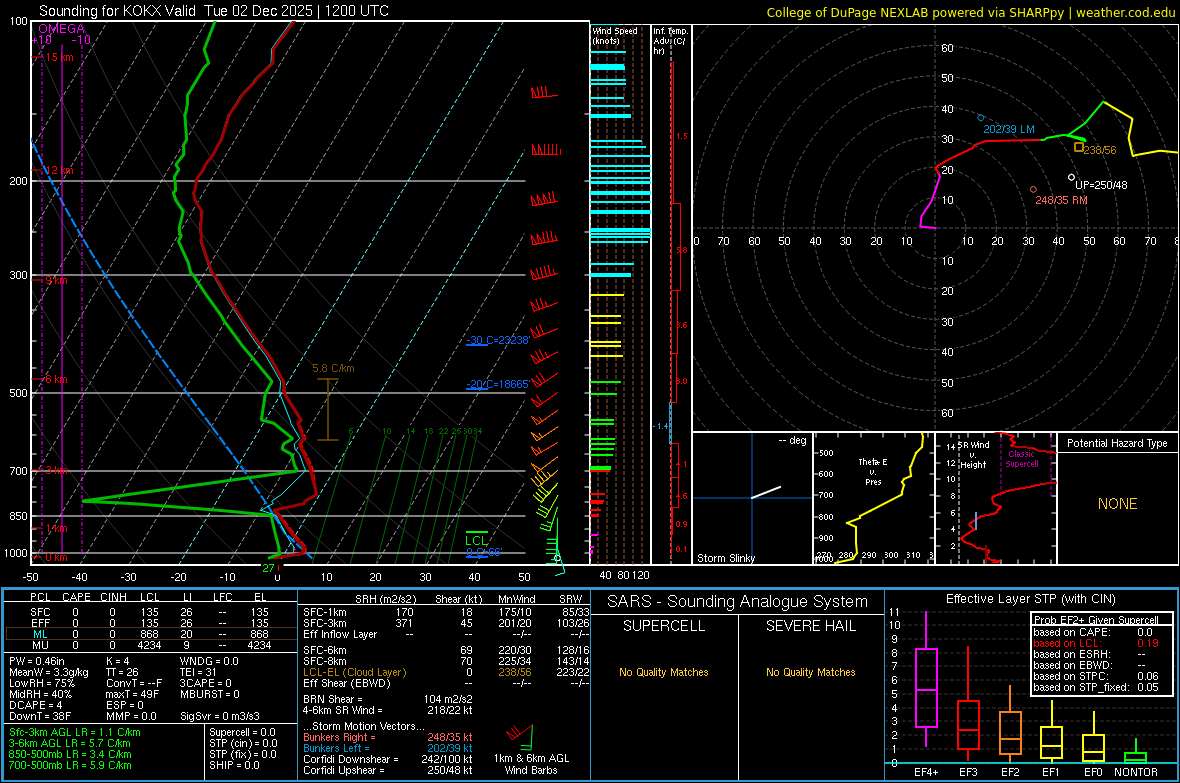
Task: Click the Bunkers Left = 202/39 kt line
Action: [388, 748]
